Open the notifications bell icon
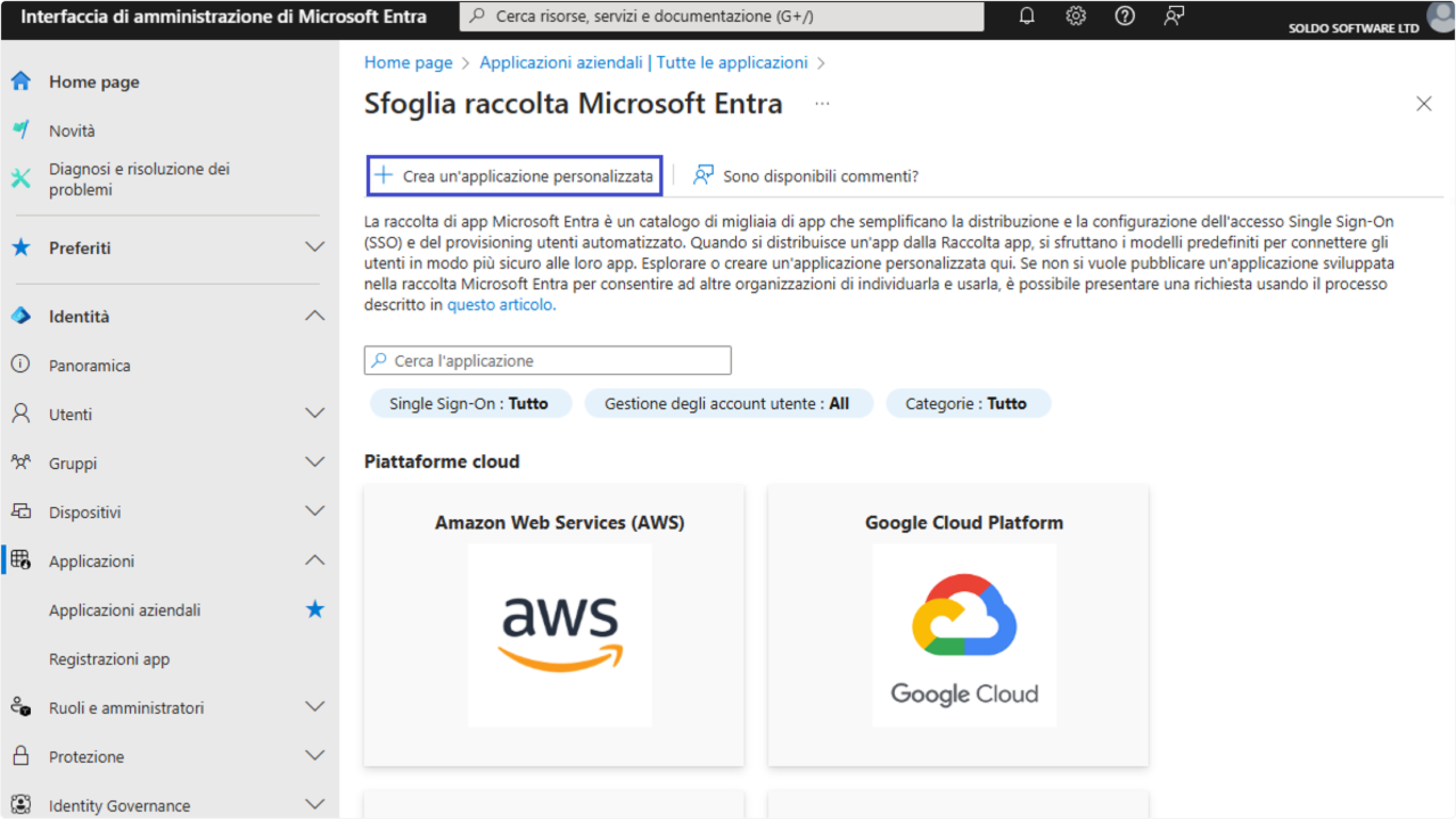 point(1027,16)
